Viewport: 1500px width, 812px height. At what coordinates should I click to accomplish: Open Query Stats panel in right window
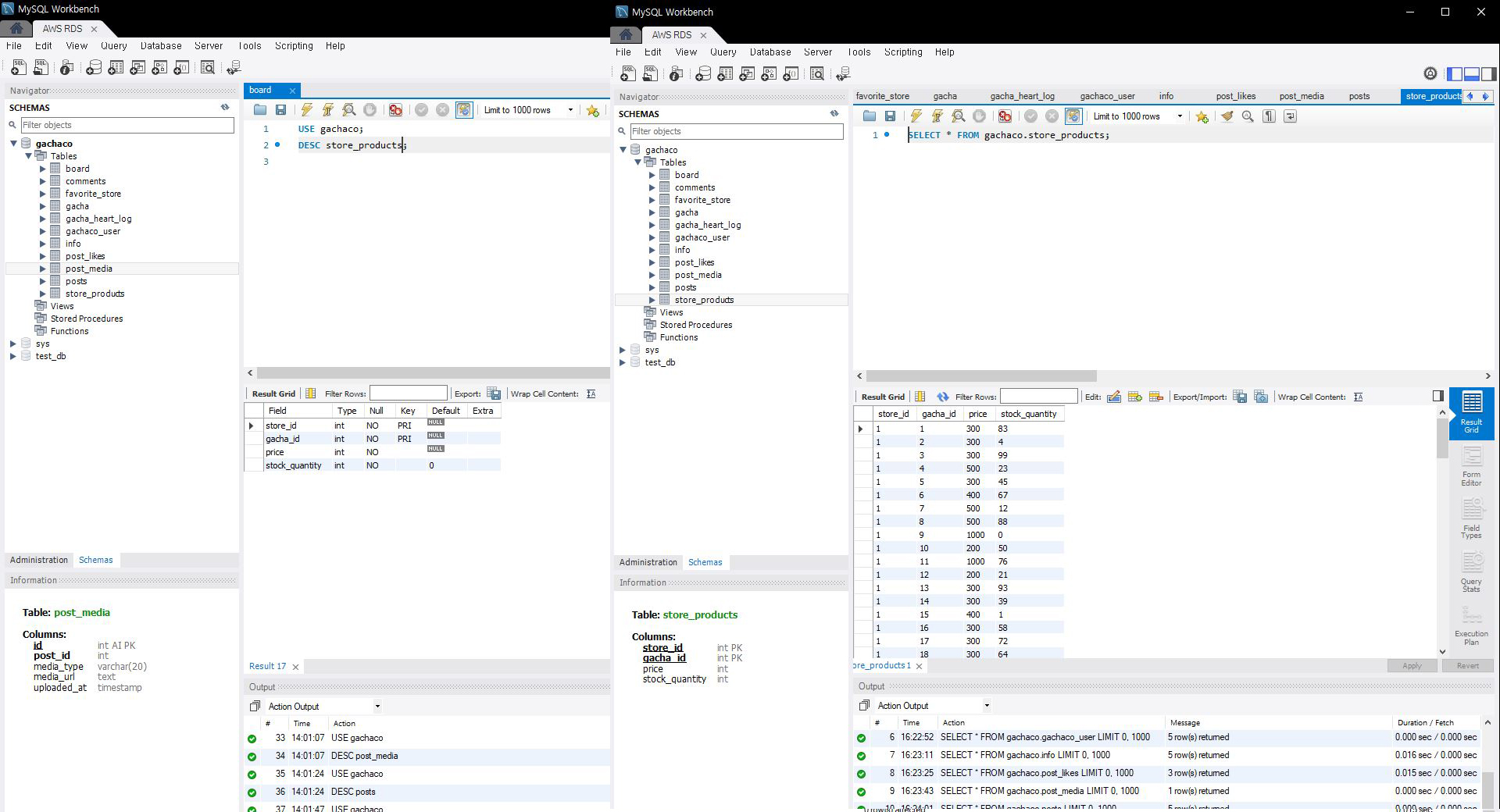pos(1471,573)
